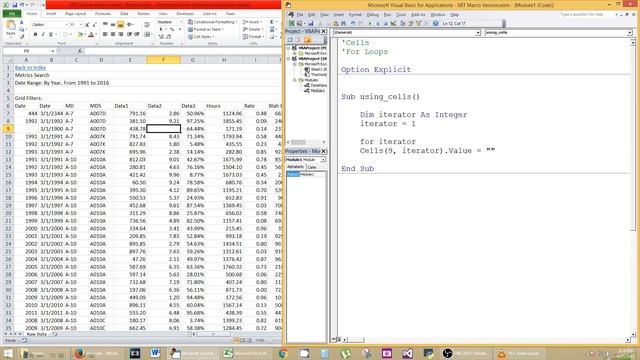The height and width of the screenshot is (360, 640).
Task: Collapse the Modules folder in Project tree
Action: pyautogui.click(x=294, y=80)
